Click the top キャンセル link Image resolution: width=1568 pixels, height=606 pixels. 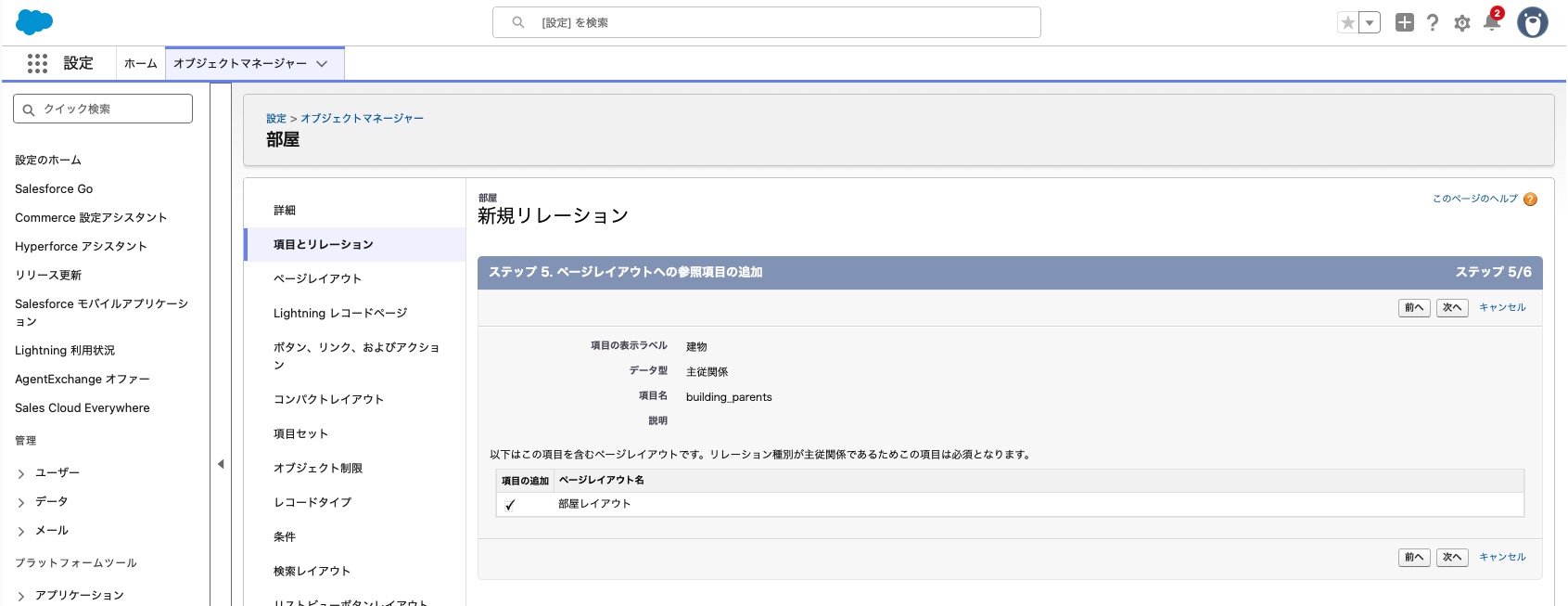pos(1502,307)
